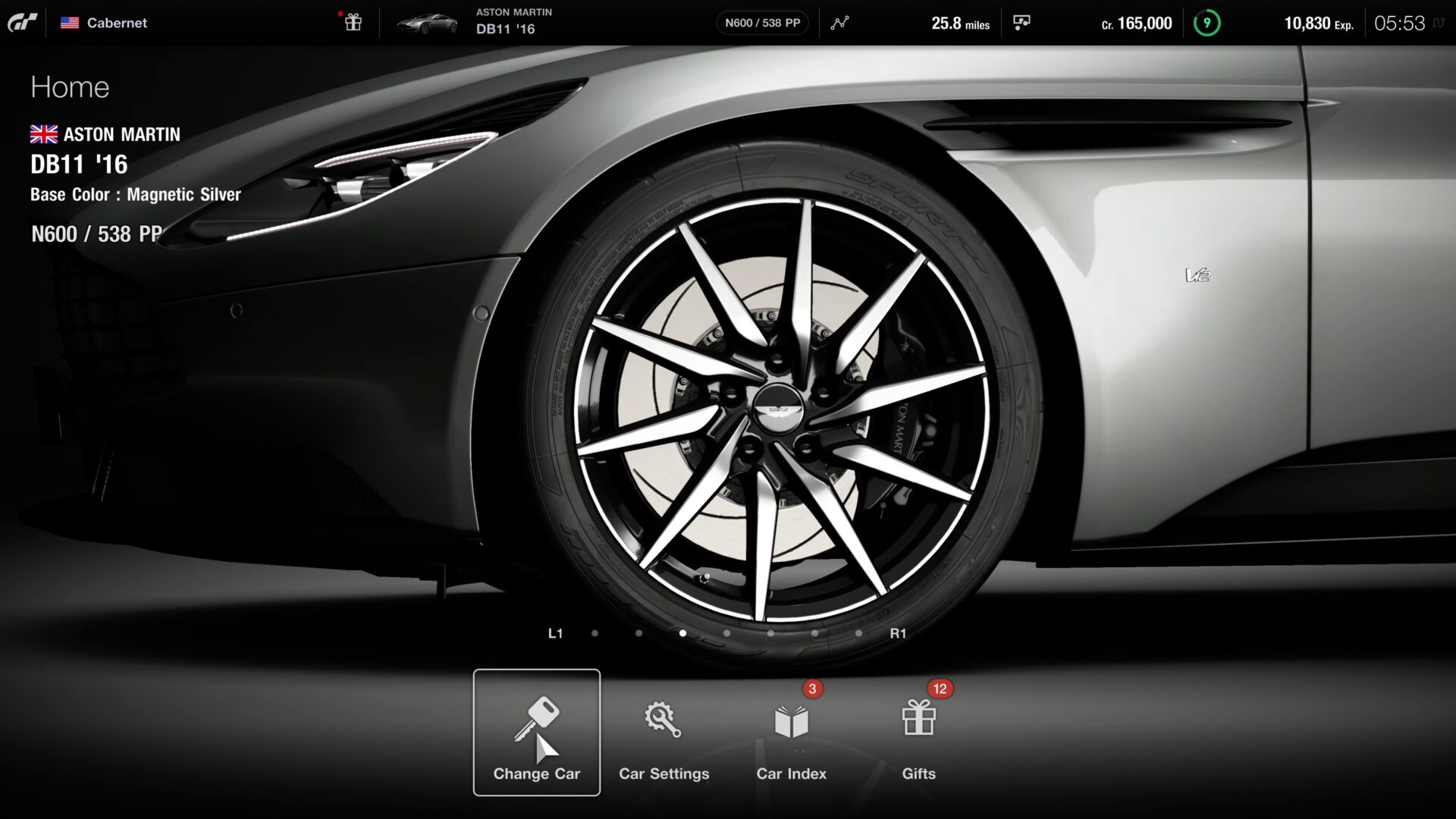The height and width of the screenshot is (819, 1456).
Task: Select the first page dot
Action: [595, 633]
